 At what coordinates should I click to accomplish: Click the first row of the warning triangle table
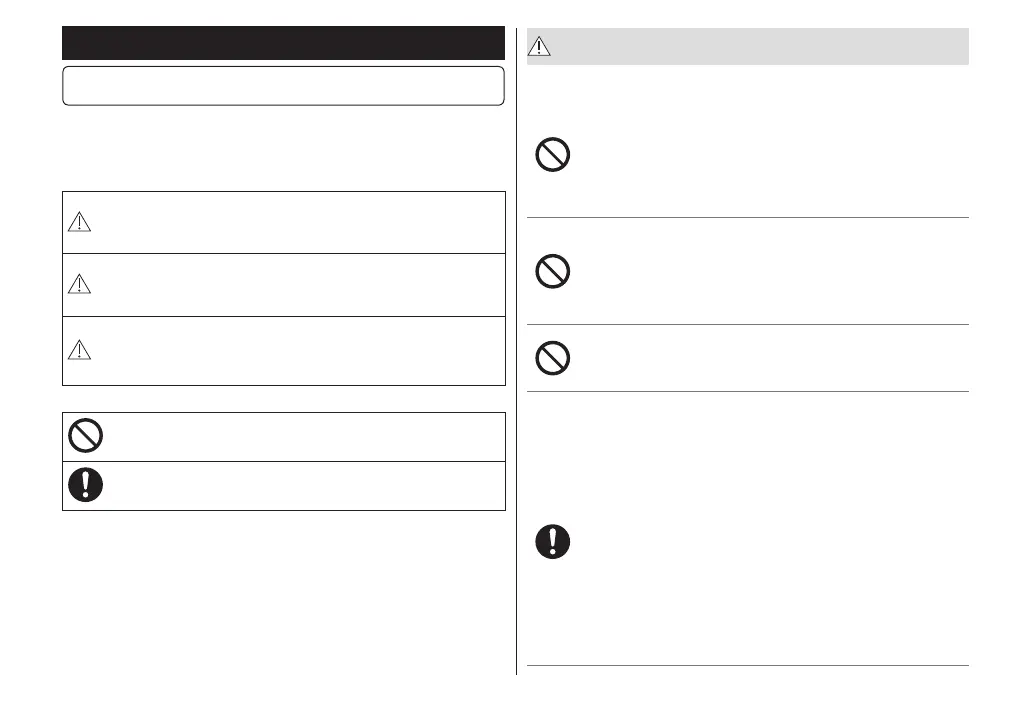(x=300, y=223)
